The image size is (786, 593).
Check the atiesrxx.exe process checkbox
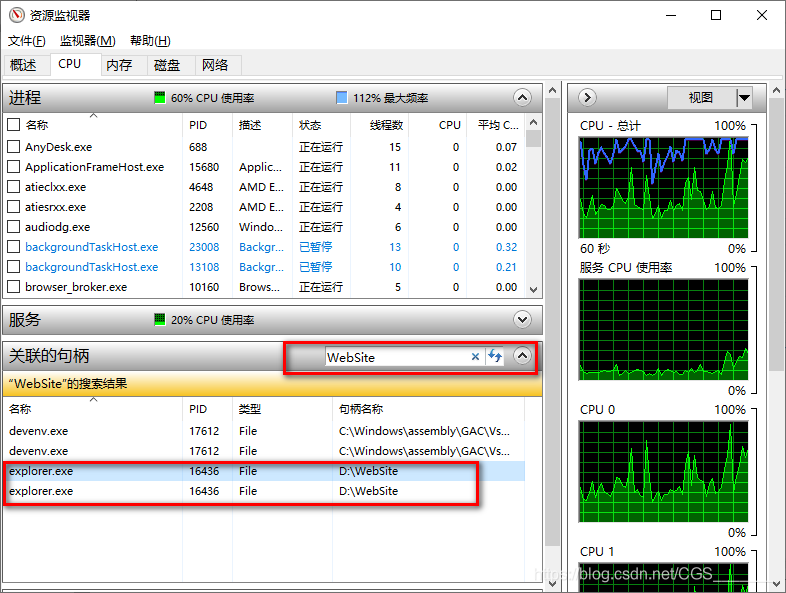pos(14,207)
